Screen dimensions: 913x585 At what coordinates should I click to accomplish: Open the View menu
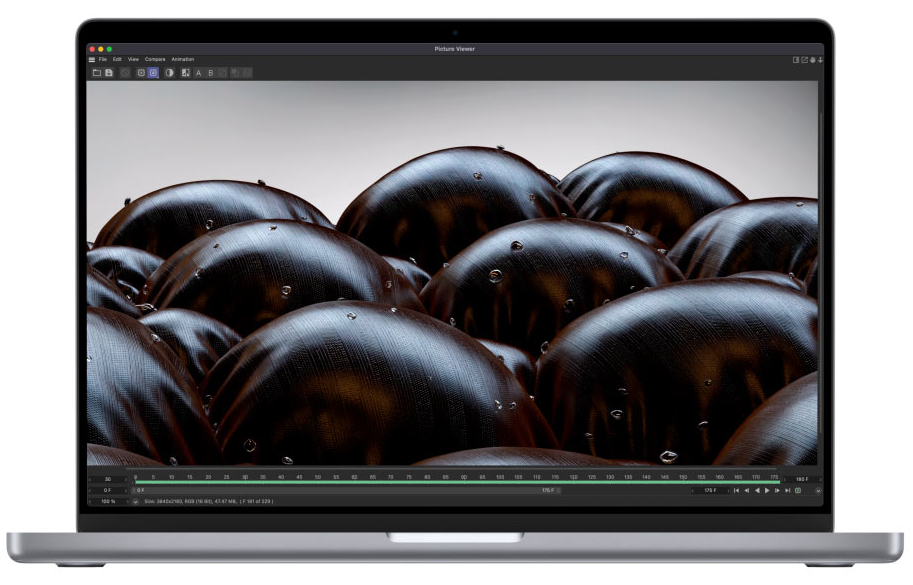(x=133, y=59)
